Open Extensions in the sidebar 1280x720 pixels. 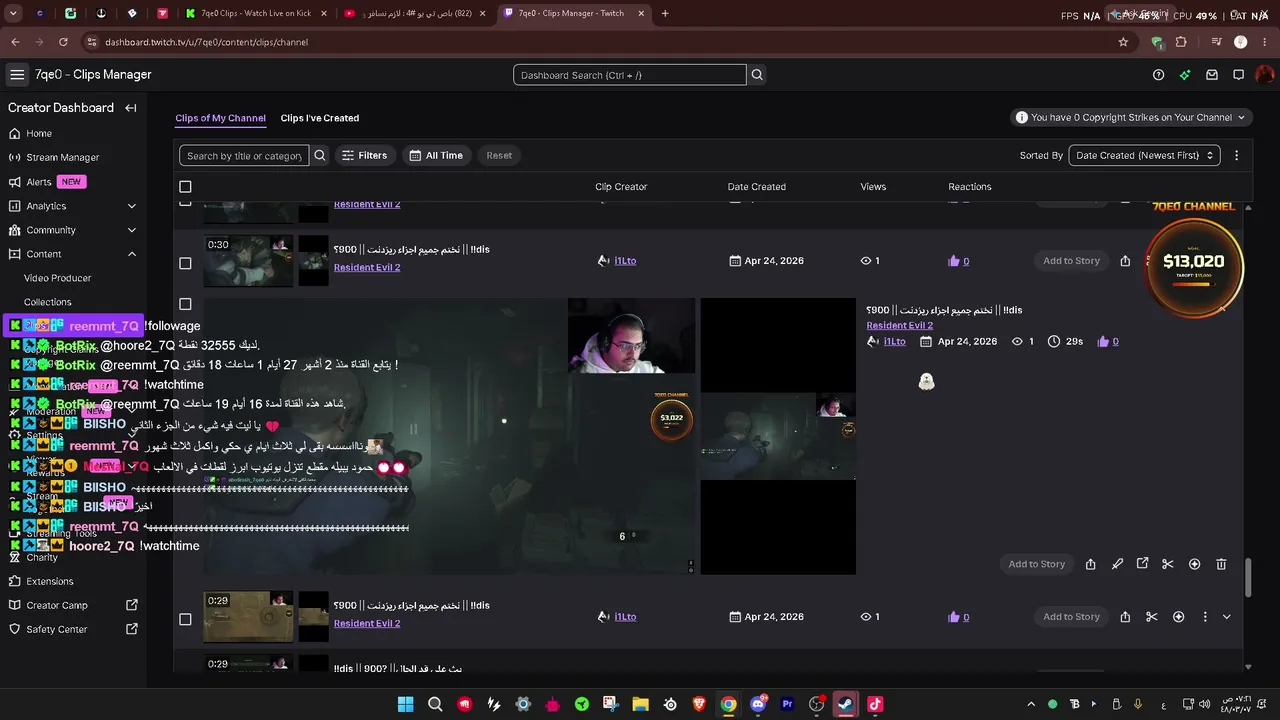point(50,581)
